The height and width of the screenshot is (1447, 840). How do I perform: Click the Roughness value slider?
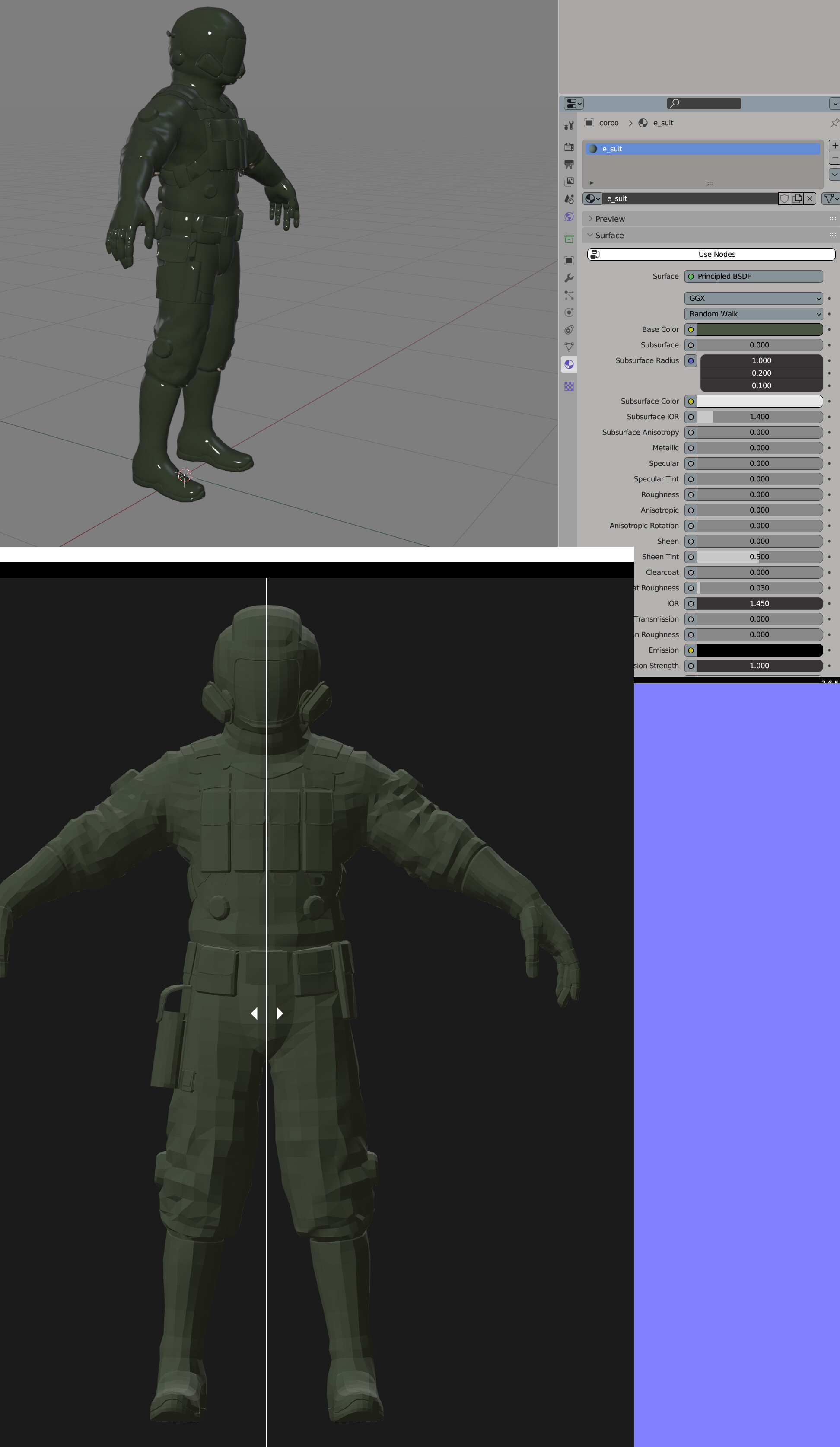click(759, 494)
